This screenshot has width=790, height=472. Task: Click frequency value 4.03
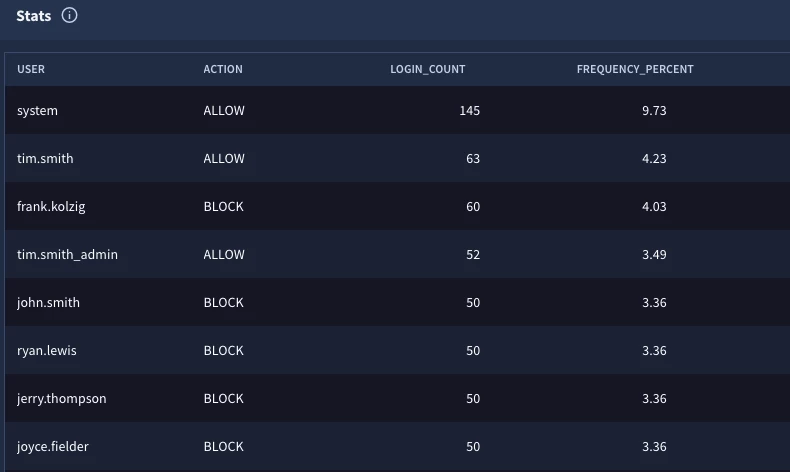pos(654,207)
